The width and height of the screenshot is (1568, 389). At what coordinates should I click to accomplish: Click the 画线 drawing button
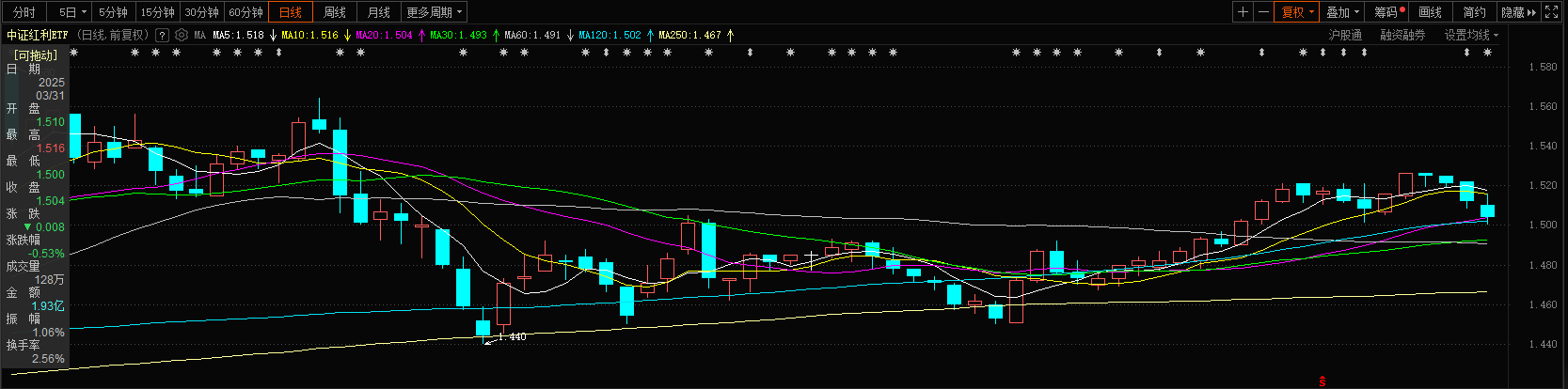(x=1431, y=12)
